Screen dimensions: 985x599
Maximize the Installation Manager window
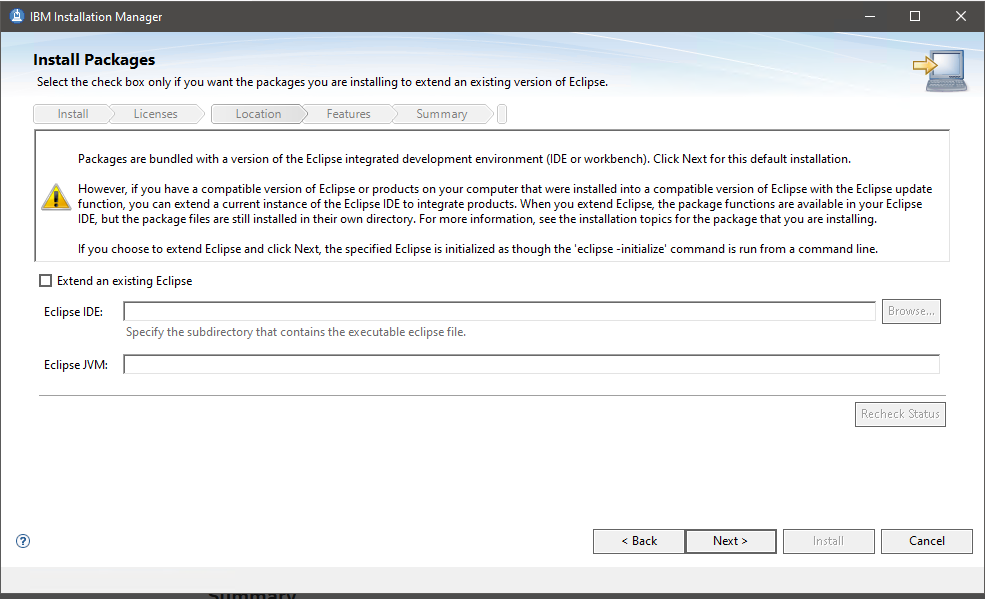(913, 16)
